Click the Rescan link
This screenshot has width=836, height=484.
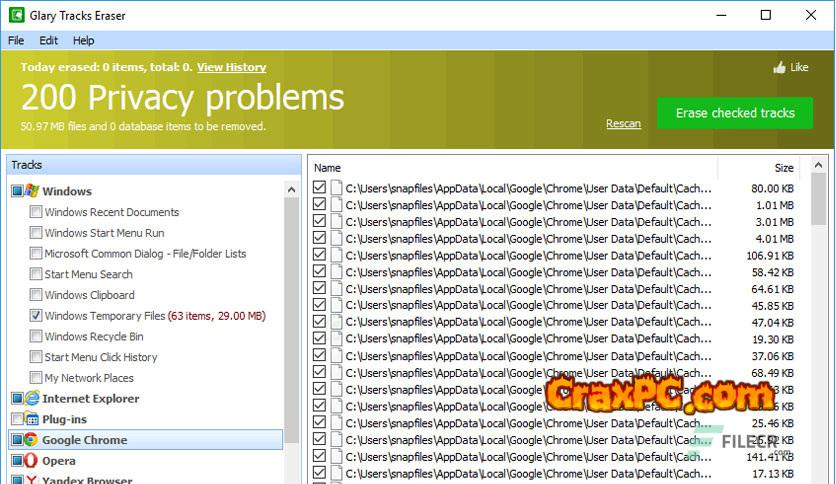click(x=623, y=124)
